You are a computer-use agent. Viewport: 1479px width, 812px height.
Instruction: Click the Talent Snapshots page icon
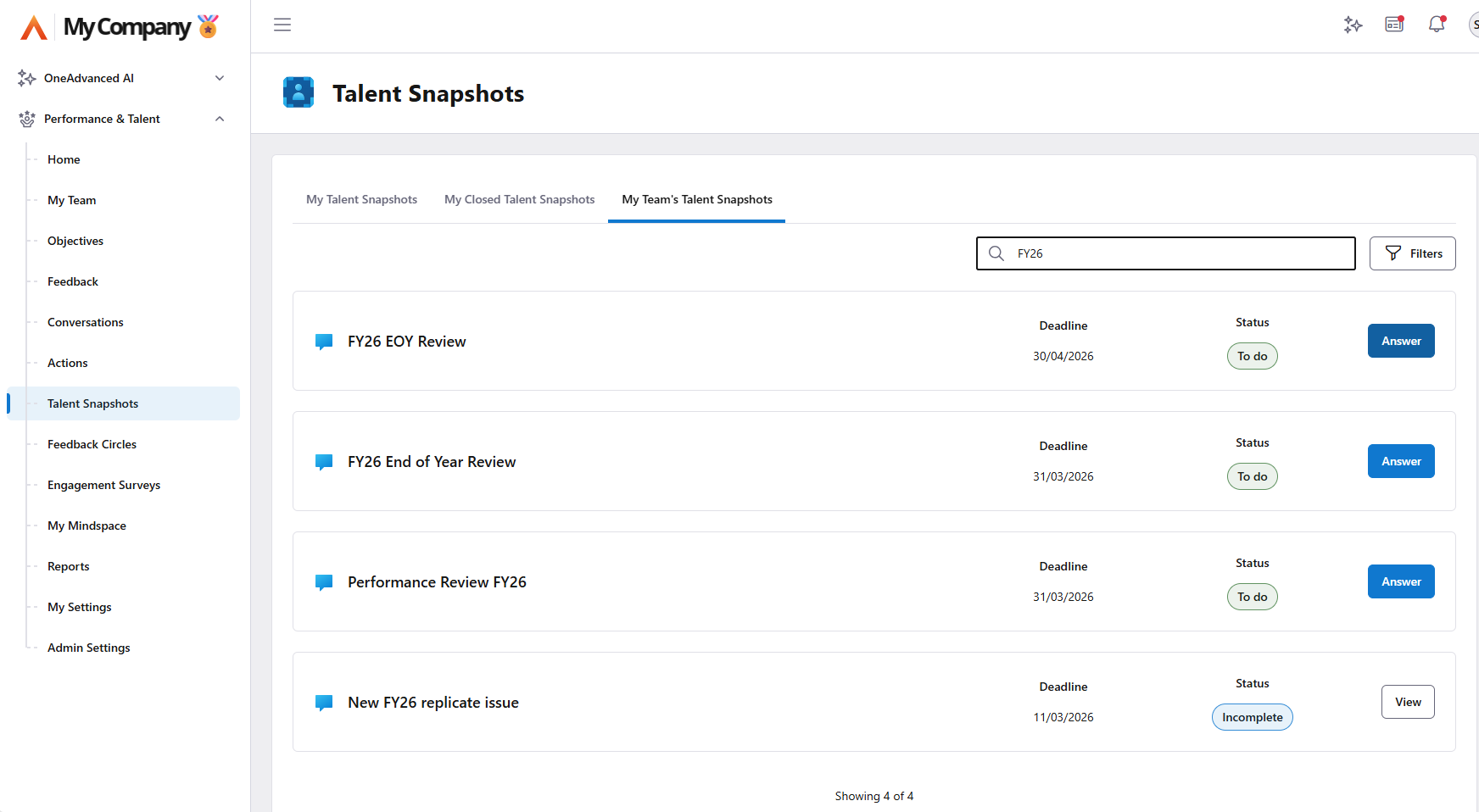(x=299, y=92)
